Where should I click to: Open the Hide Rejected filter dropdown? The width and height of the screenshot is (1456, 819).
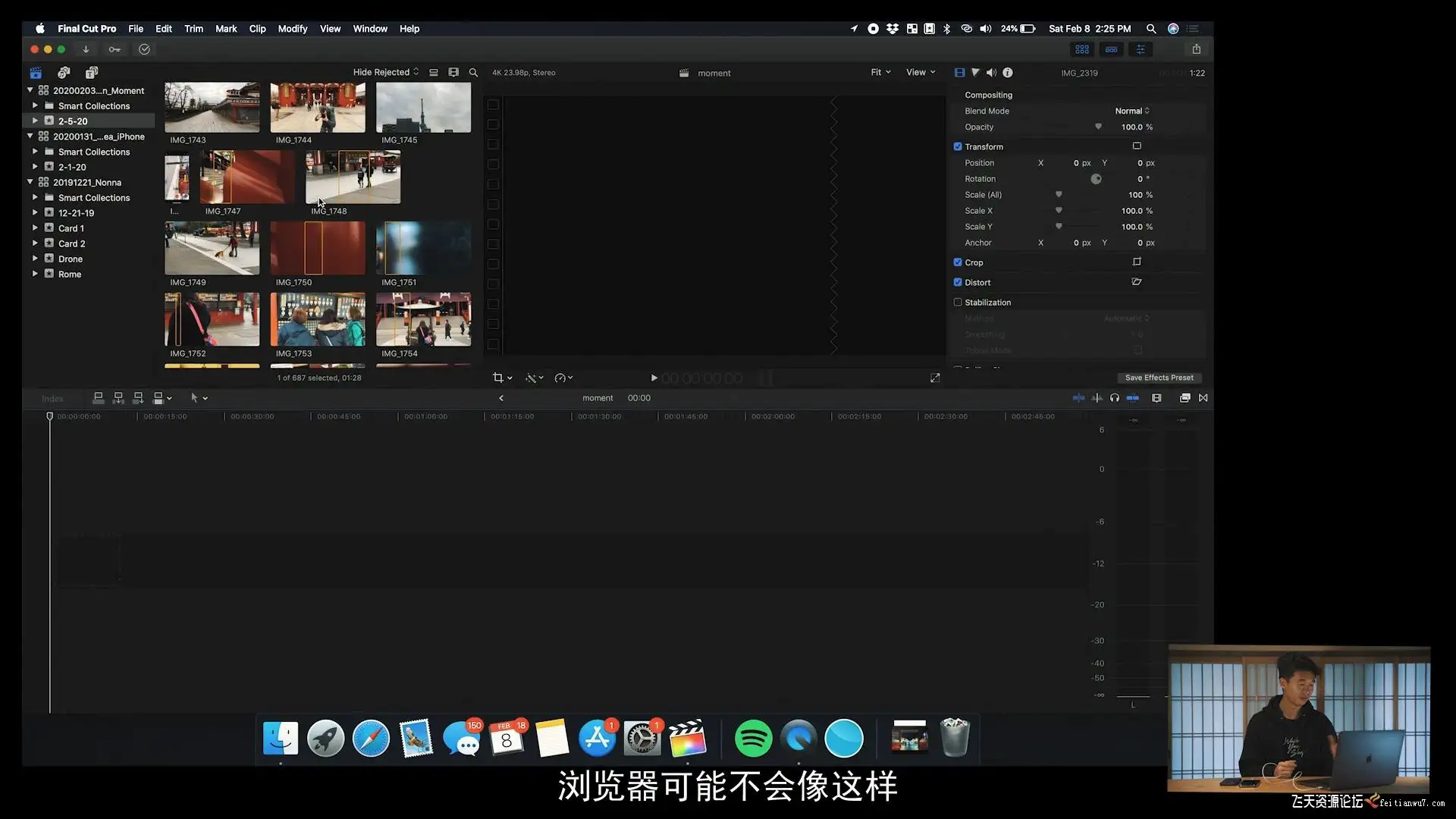click(385, 72)
